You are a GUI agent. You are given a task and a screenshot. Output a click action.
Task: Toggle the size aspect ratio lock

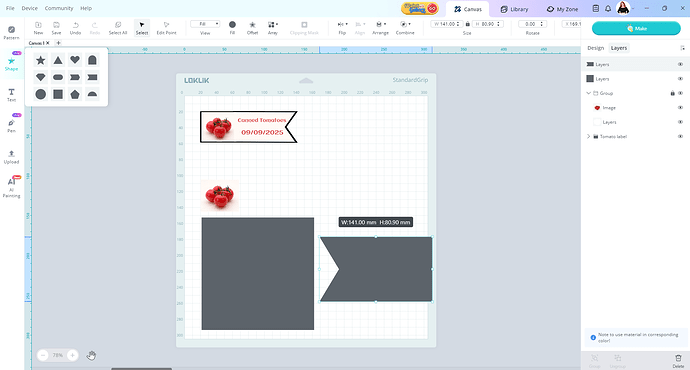pyautogui.click(x=467, y=24)
